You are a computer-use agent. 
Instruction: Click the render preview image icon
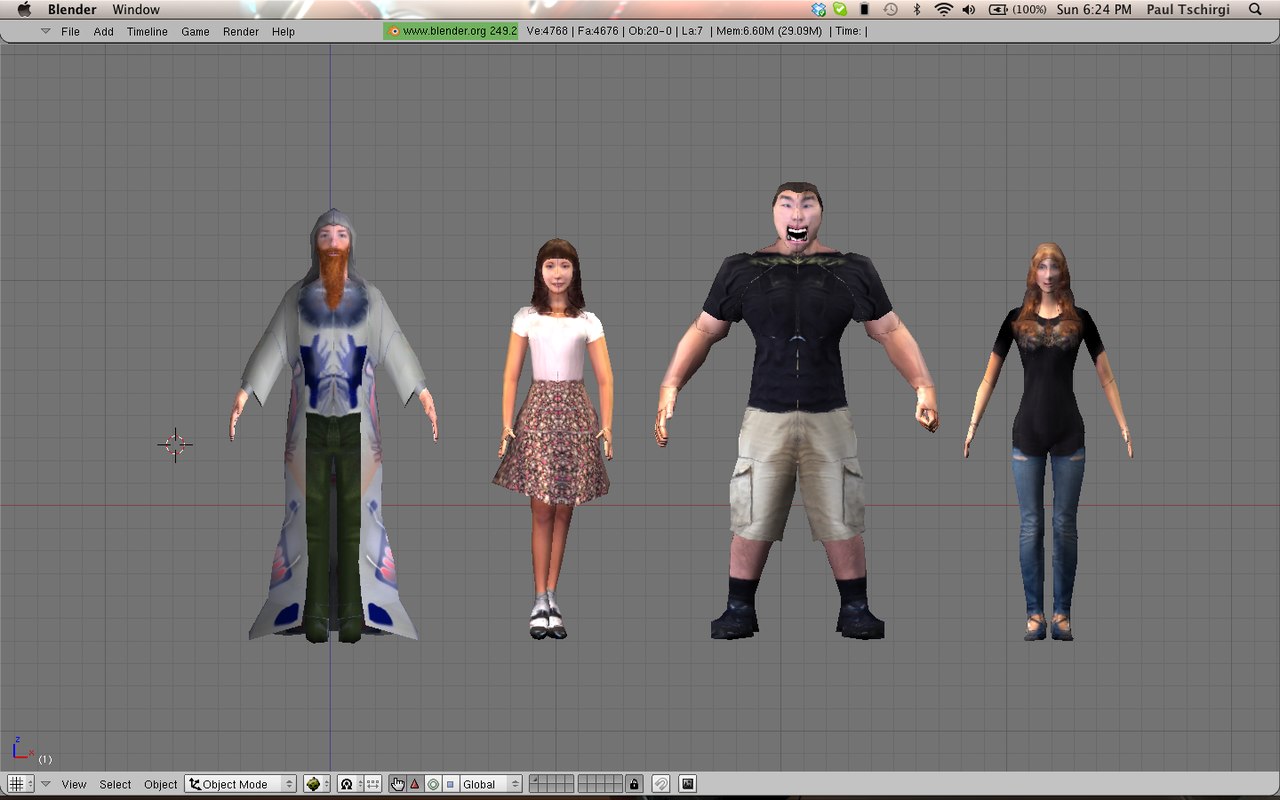pyautogui.click(x=687, y=783)
